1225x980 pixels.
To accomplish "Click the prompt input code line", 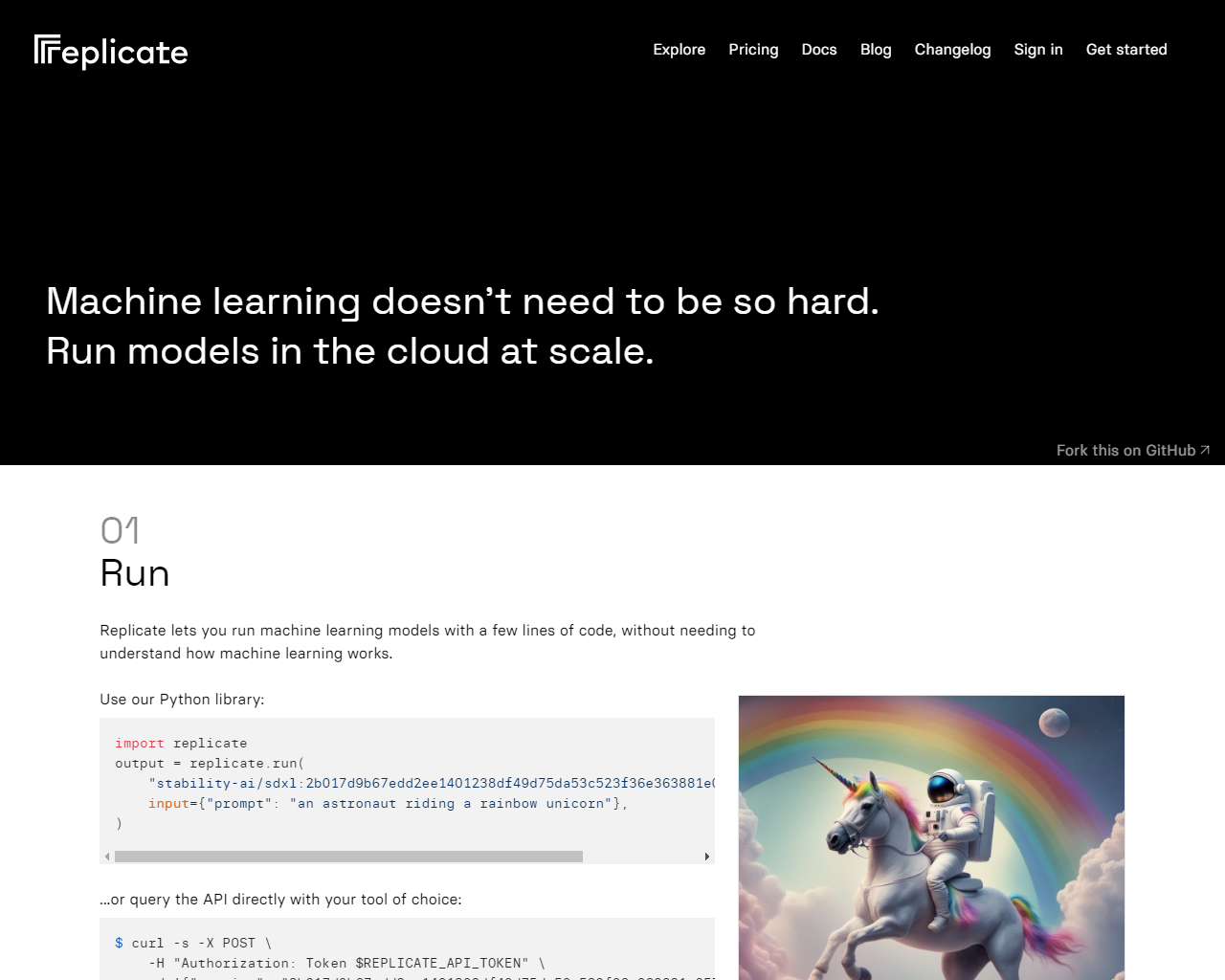I will click(x=388, y=804).
